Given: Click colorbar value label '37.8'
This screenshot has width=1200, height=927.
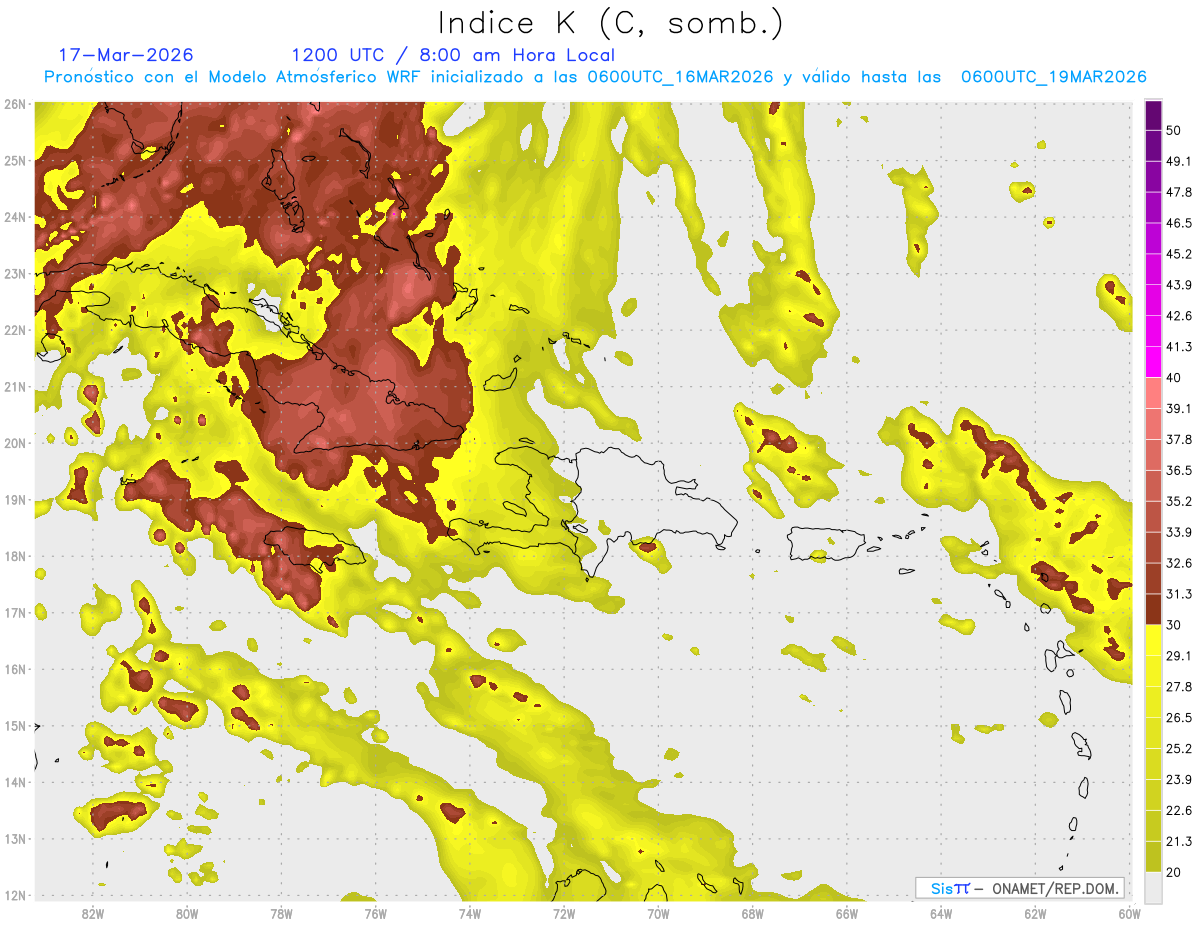Looking at the screenshot, I should pyautogui.click(x=1179, y=440).
